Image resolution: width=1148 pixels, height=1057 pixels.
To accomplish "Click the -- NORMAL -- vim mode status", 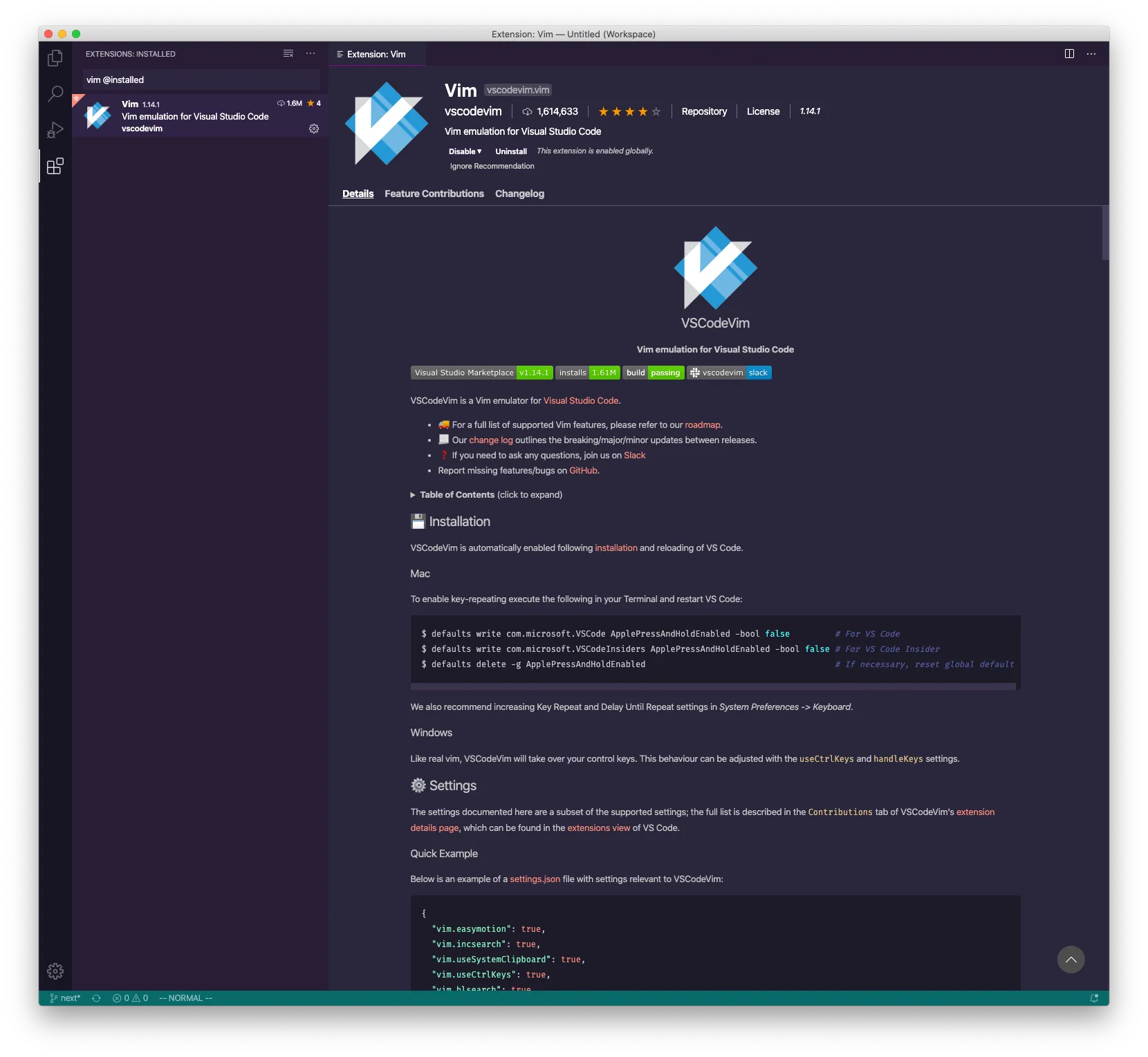I will [185, 998].
